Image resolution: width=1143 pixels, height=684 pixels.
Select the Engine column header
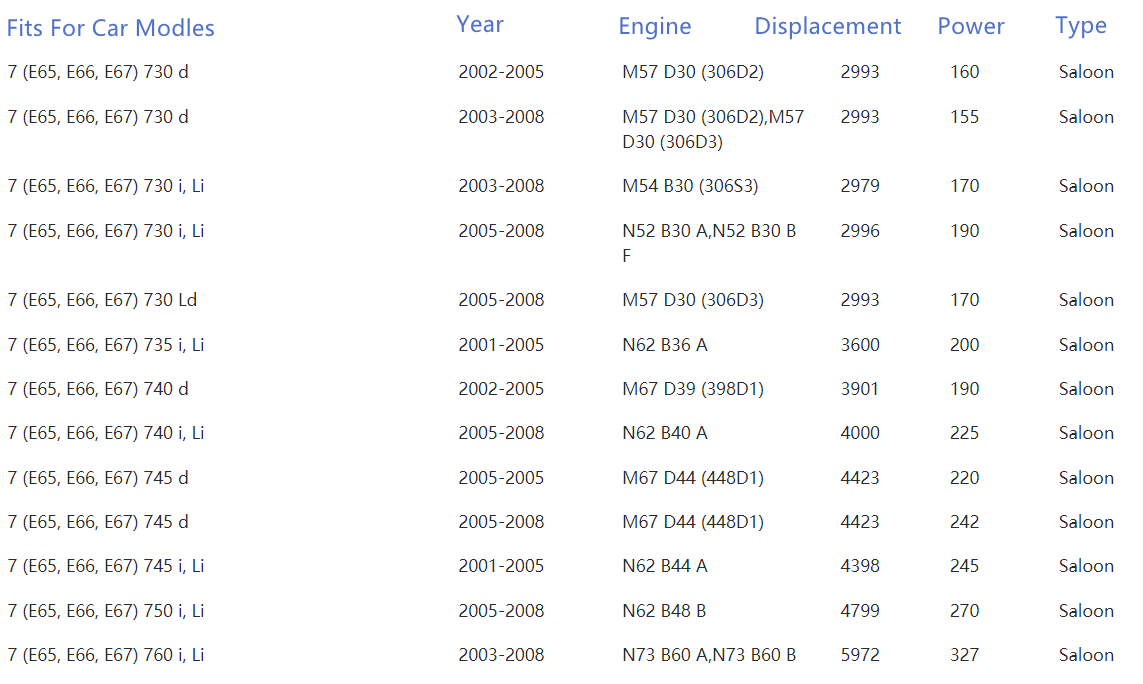[x=655, y=27]
